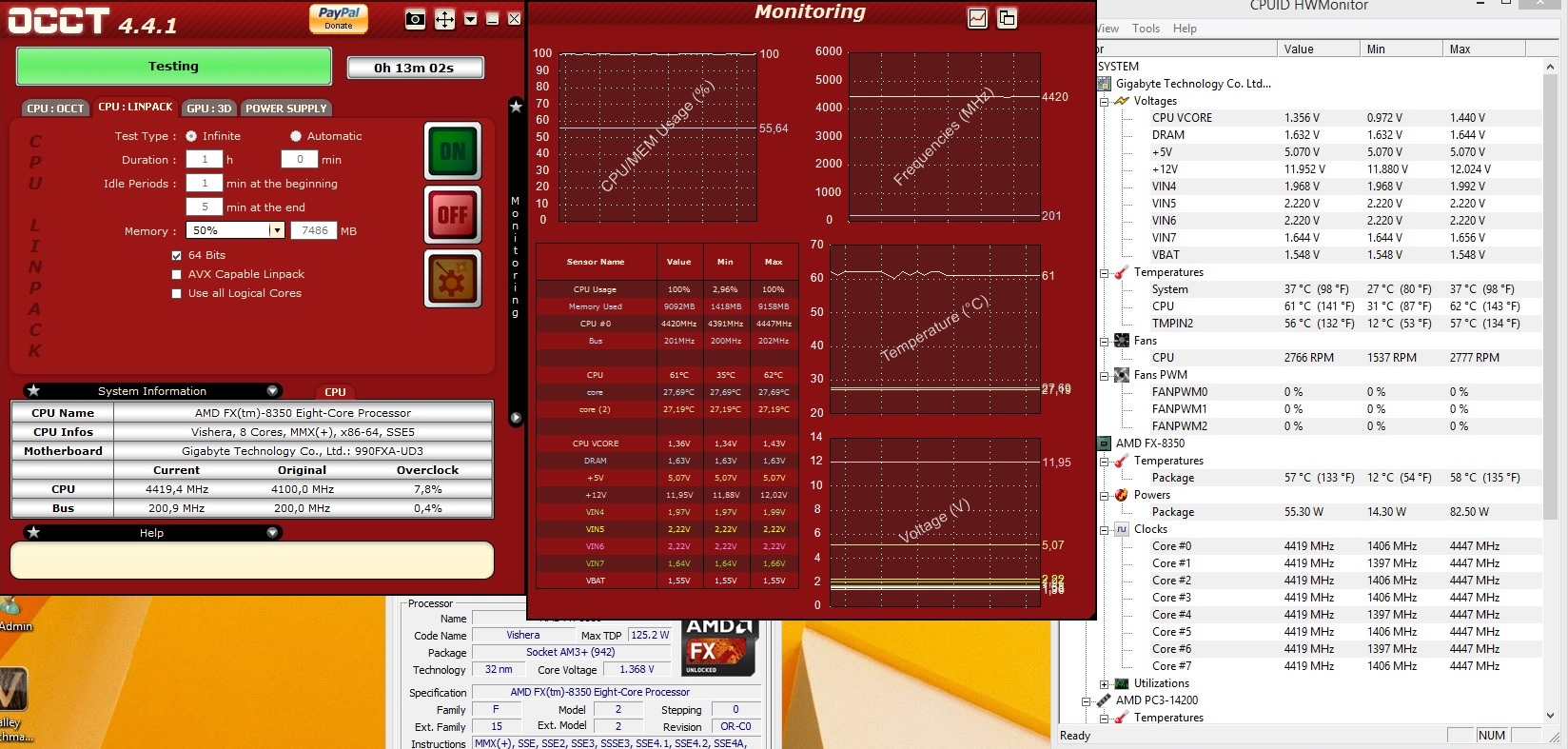The image size is (1568, 749).
Task: Click the OCCT move-window crosshair icon
Action: (444, 19)
